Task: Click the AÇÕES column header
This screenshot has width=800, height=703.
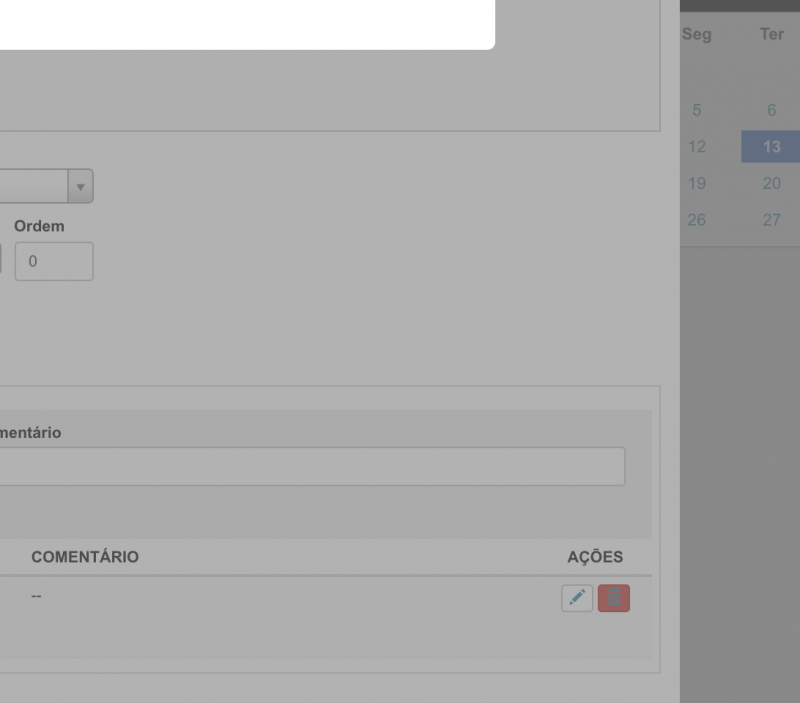Action: tap(595, 557)
